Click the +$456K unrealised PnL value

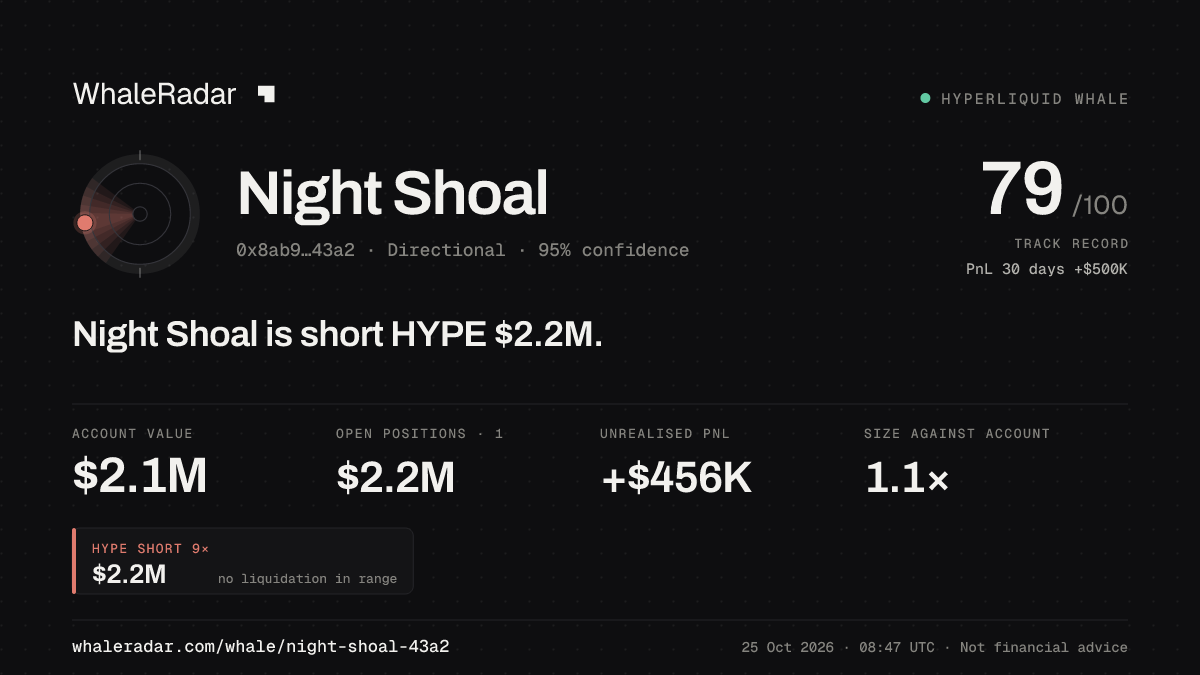pos(676,479)
